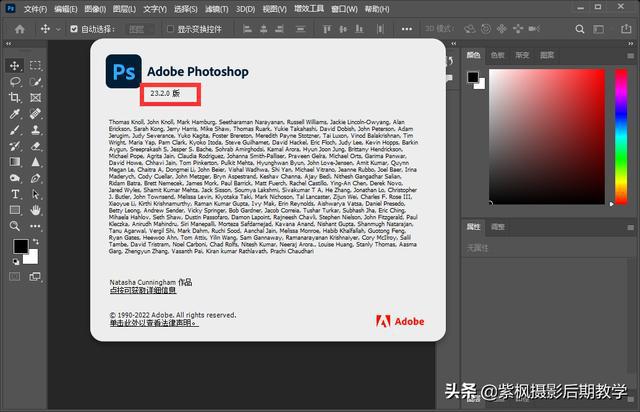Click the foreground color swatch in toolbox
Screen dimensions: 640x412
[x=20, y=246]
